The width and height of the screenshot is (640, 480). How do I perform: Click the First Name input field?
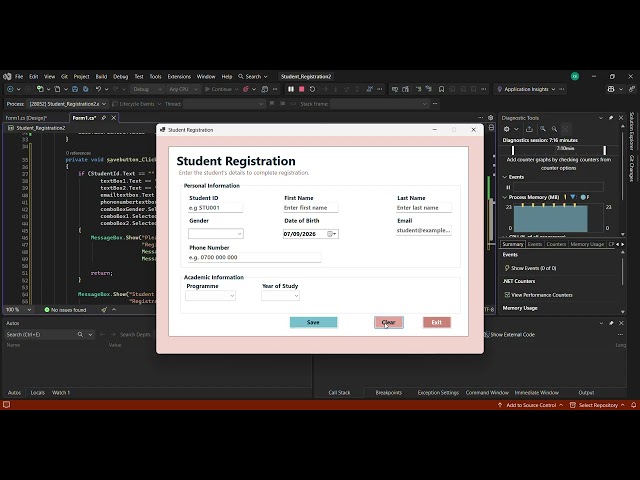tap(311, 208)
